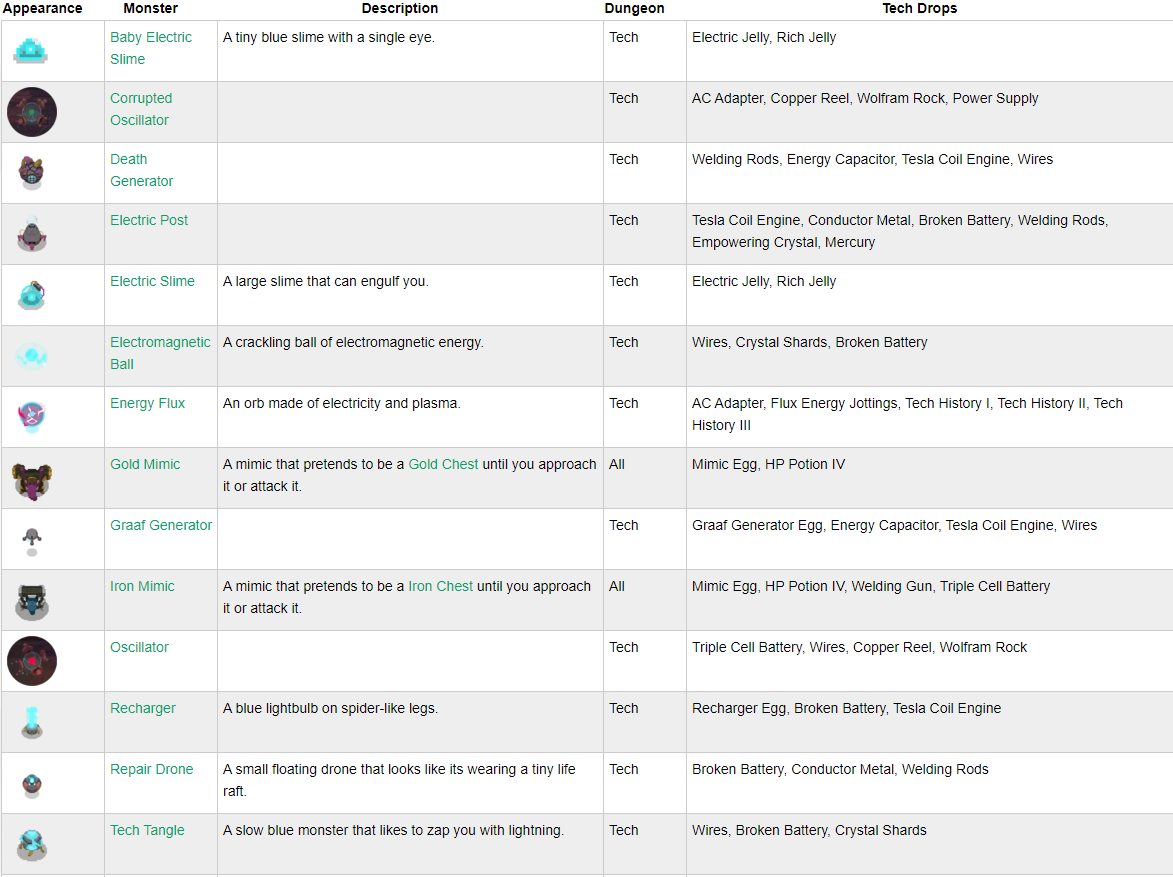Click the Corrupted Oscillator monster icon
1173x877 pixels.
point(32,111)
